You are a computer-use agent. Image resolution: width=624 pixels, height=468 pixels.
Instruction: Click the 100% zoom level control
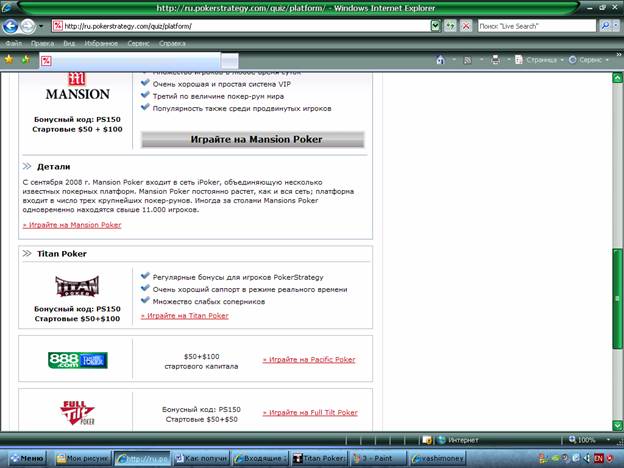pyautogui.click(x=582, y=440)
